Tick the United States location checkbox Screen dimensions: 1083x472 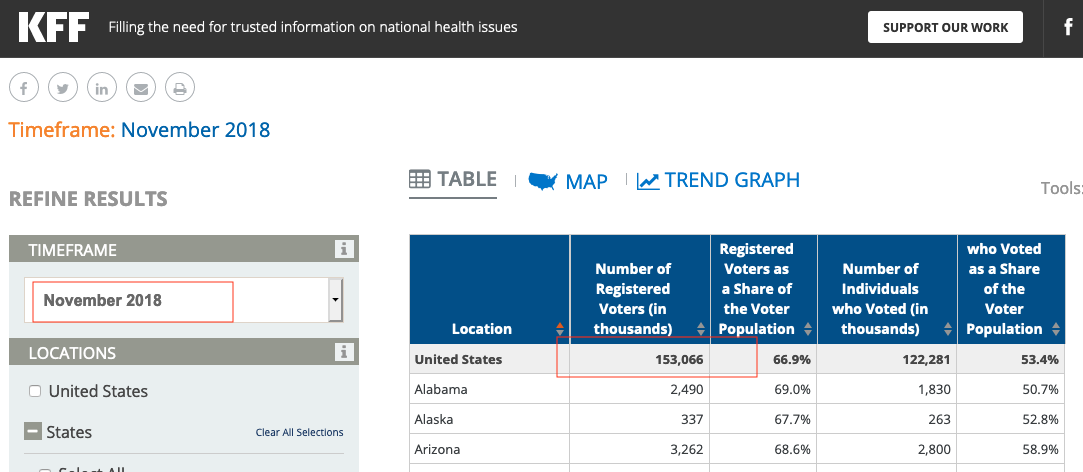[35, 392]
